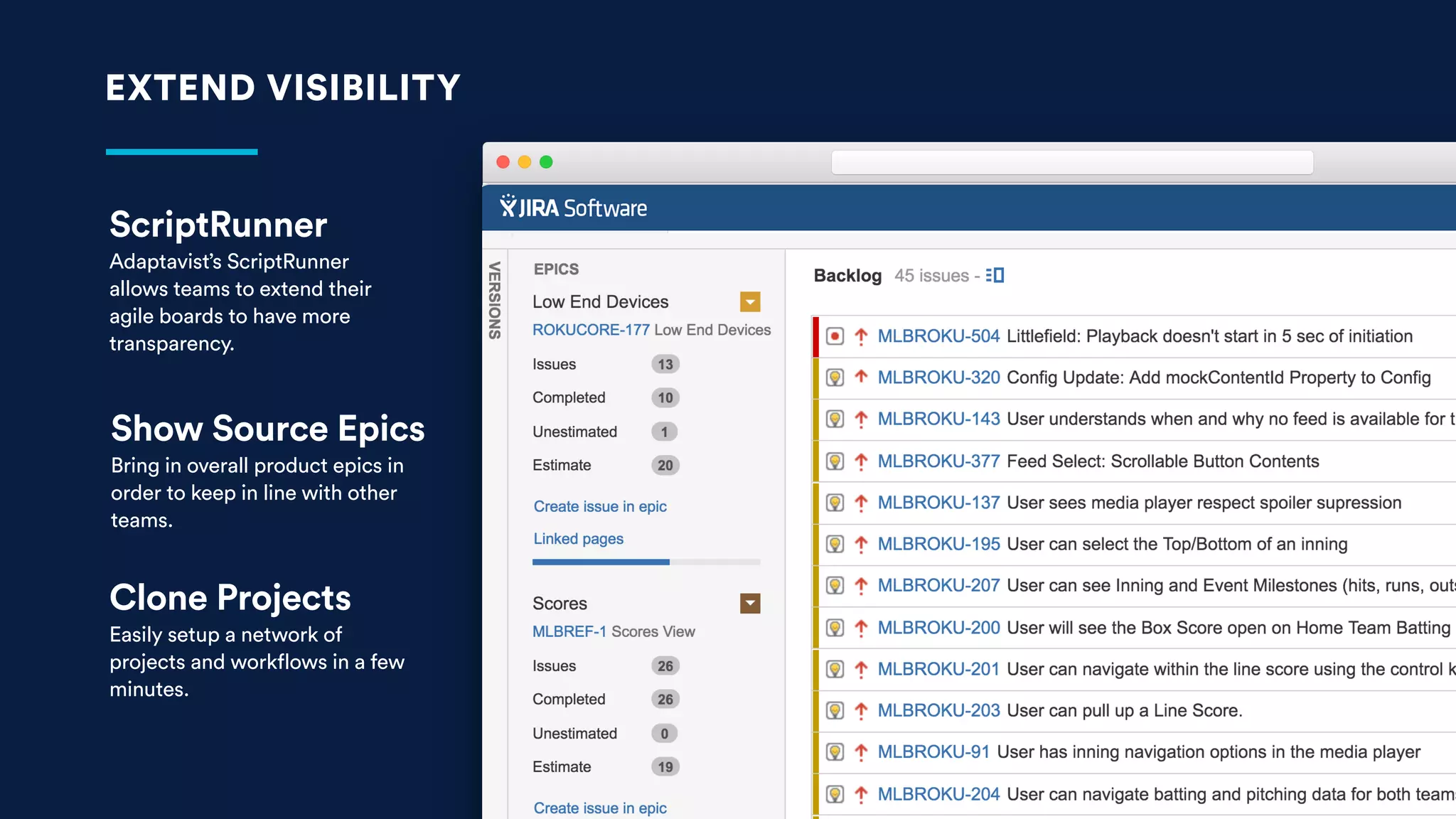
Task: Click story type icon on MLBROKU-200
Action: tap(835, 628)
